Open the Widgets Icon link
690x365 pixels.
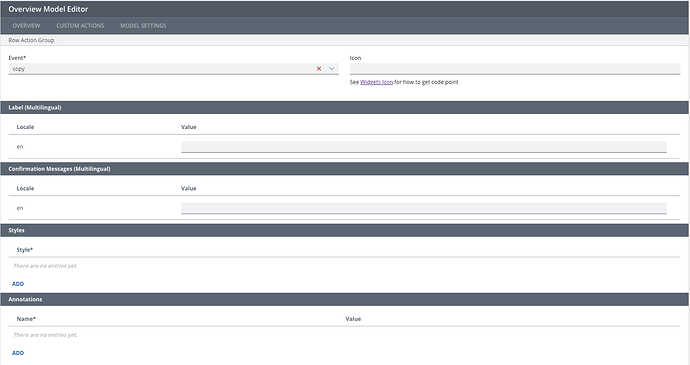376,82
